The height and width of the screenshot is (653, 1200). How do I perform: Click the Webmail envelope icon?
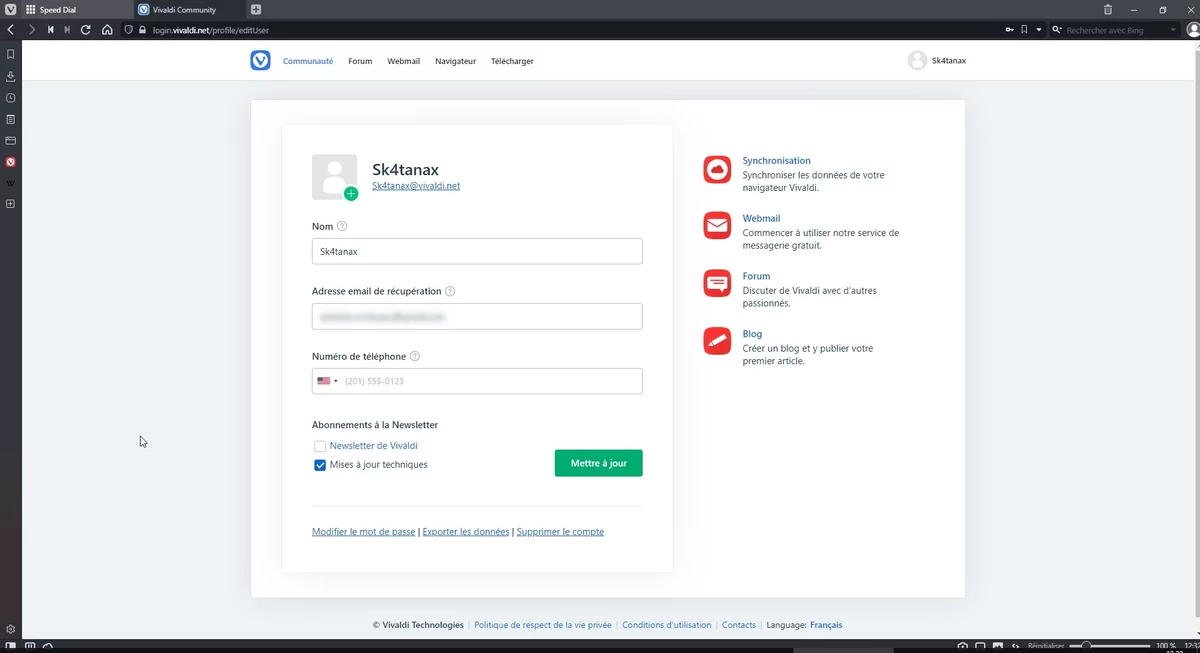coord(717,226)
